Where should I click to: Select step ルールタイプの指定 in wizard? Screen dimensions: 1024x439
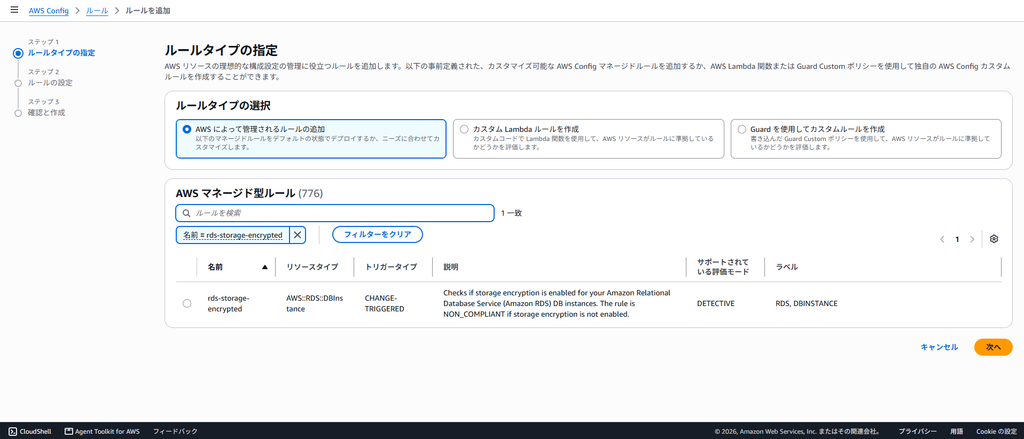tap(61, 53)
